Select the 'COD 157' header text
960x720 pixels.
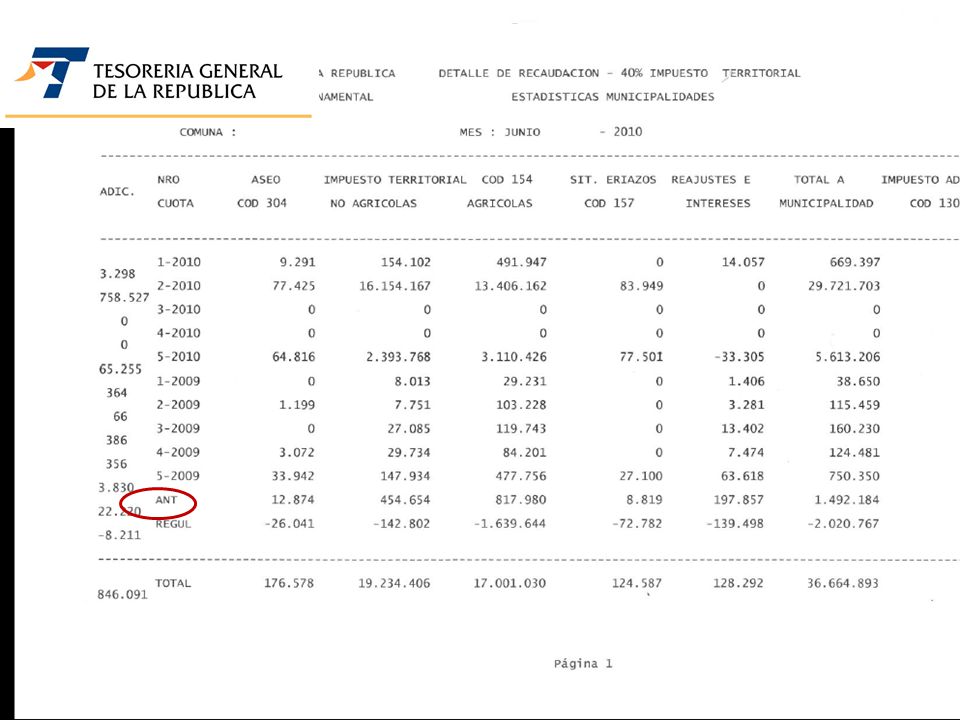point(609,203)
